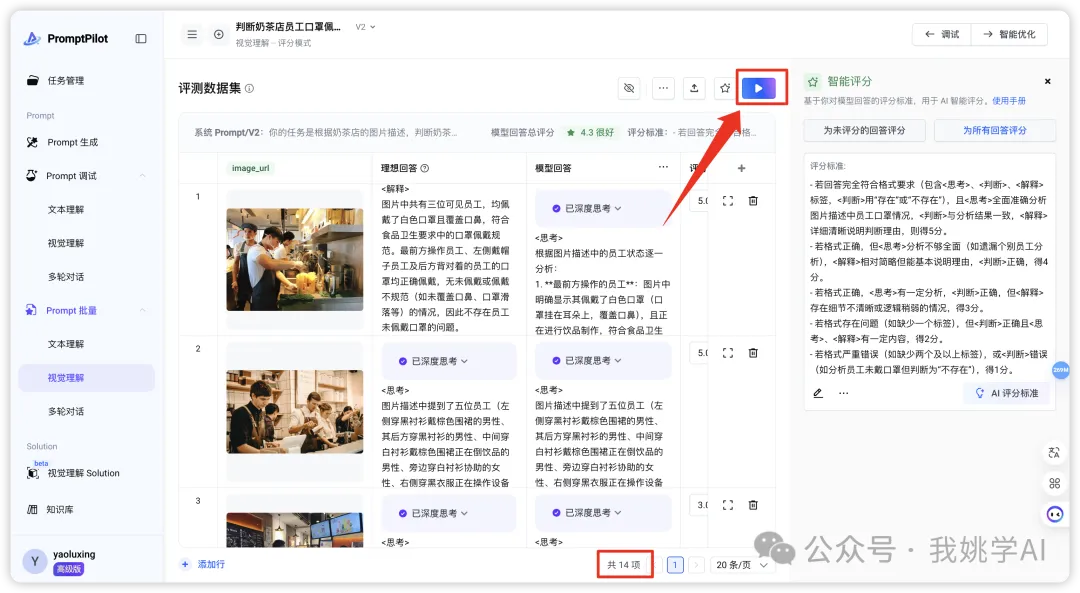Viewport: 1080px width, 593px height.
Task: Open 任务管理 in the sidebar
Action: coord(66,81)
